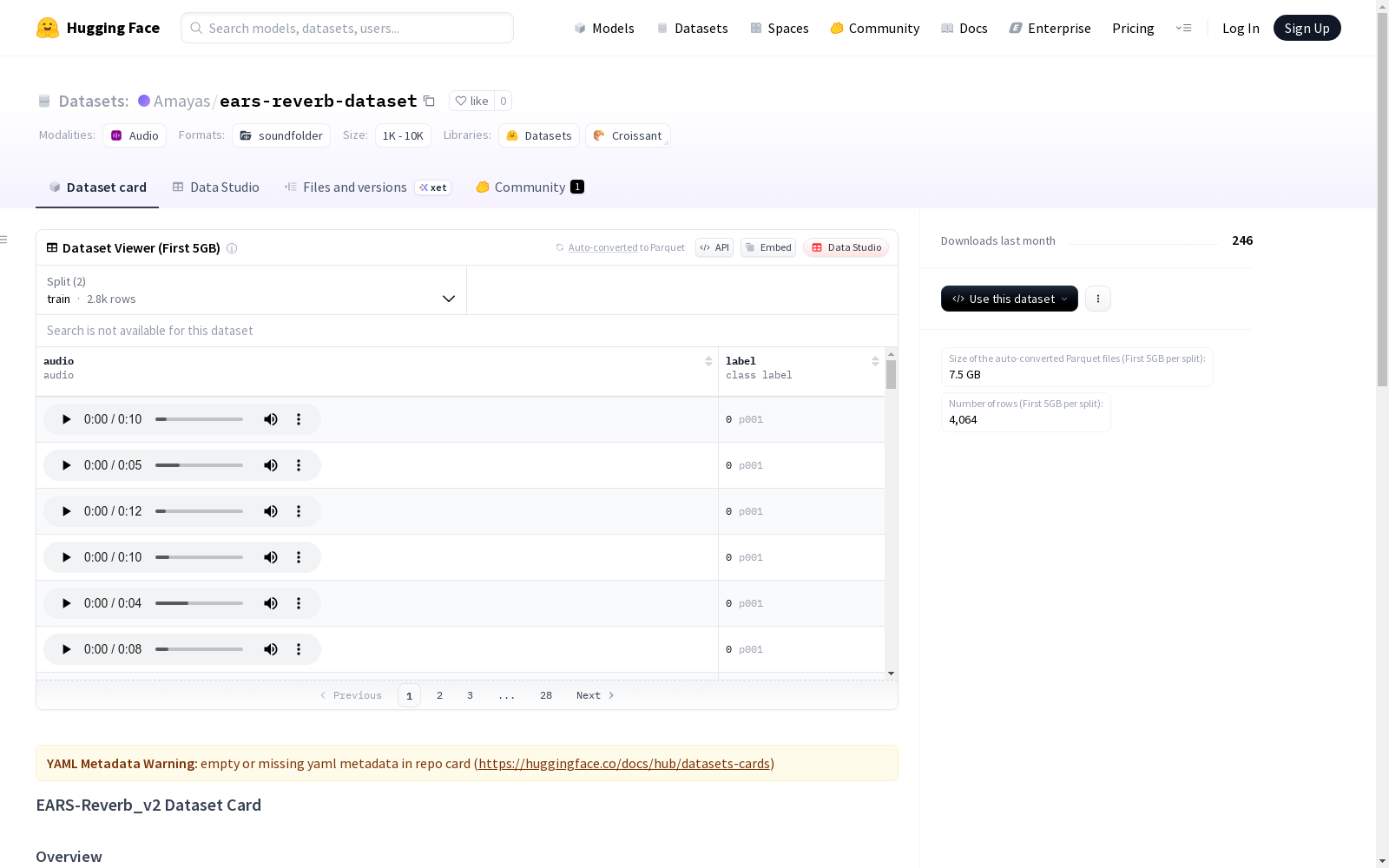This screenshot has height=868, width=1389.
Task: Copy the dataset name with the copy icon
Action: 429,101
